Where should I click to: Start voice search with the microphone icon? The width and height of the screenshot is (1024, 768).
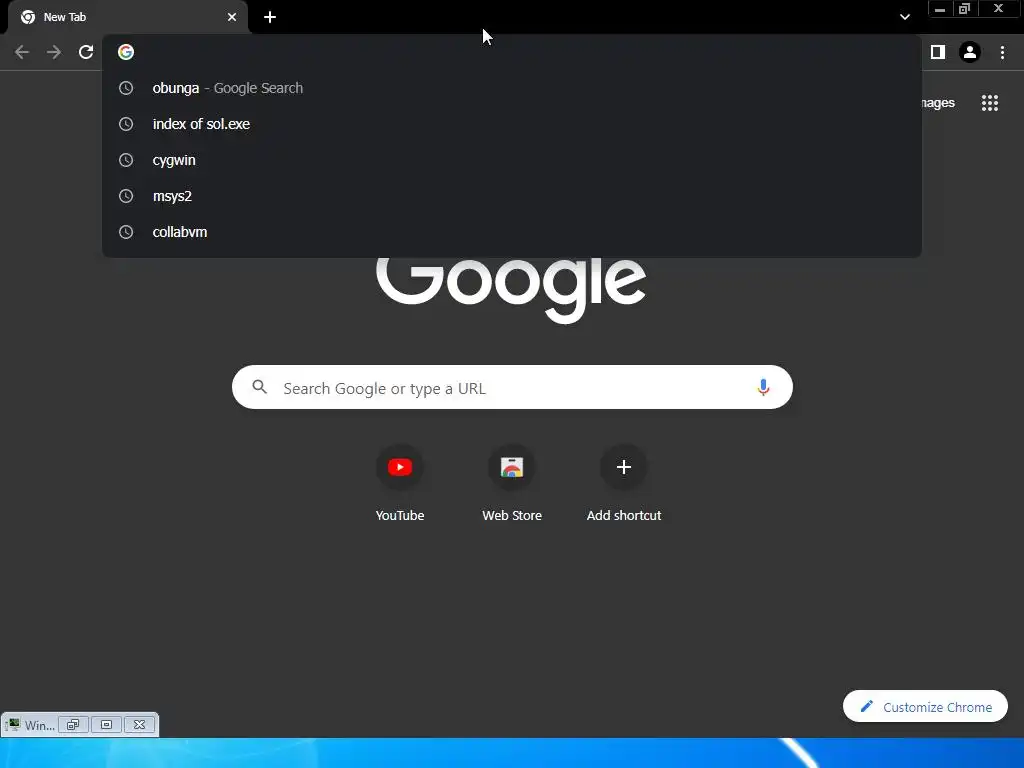point(763,387)
